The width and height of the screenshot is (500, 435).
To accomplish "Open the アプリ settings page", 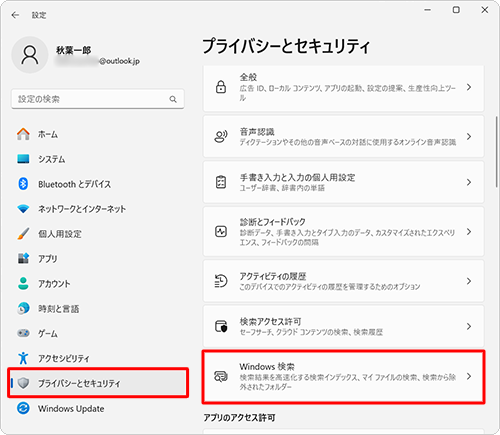I will tap(97, 258).
